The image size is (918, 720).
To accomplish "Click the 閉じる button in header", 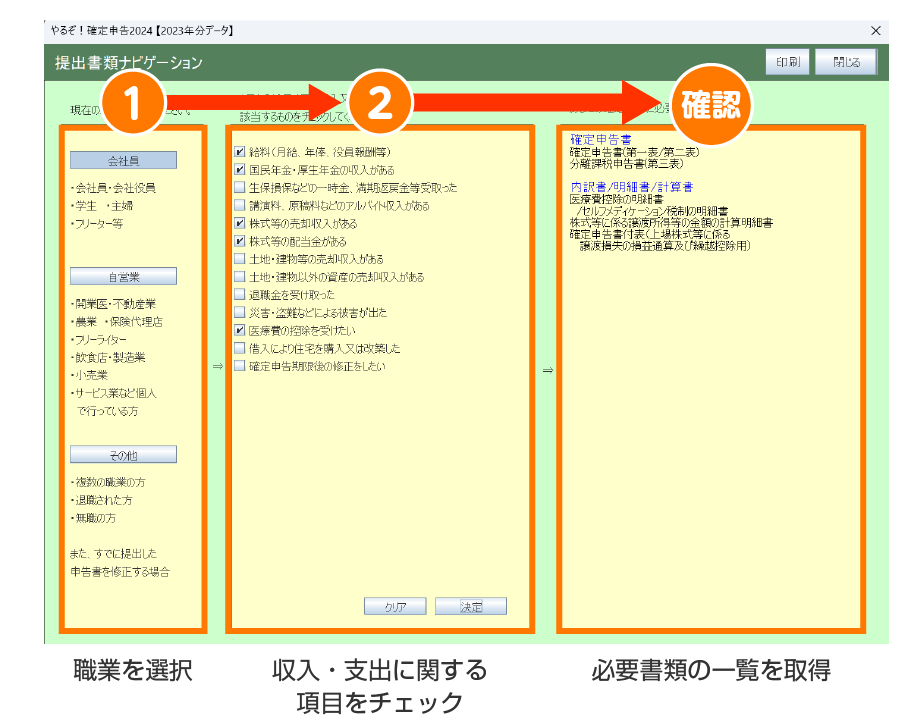I will (x=846, y=62).
